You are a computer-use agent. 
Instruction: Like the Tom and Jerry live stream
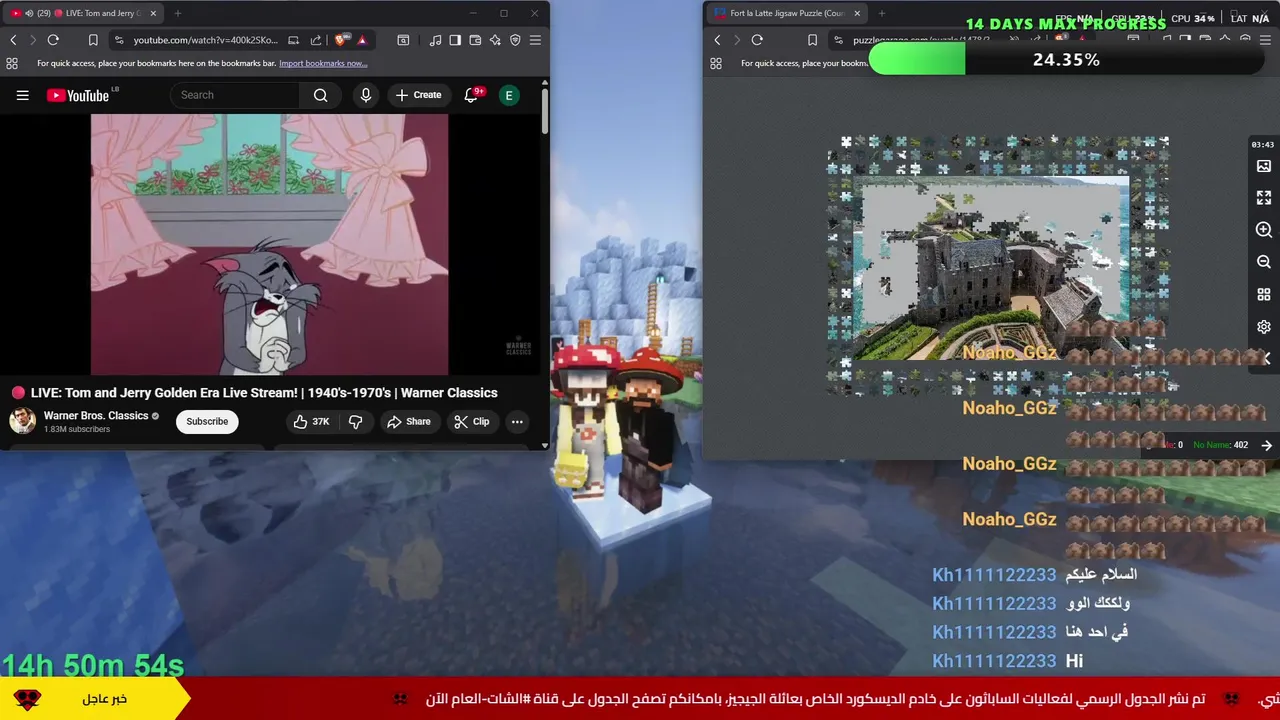click(x=311, y=422)
